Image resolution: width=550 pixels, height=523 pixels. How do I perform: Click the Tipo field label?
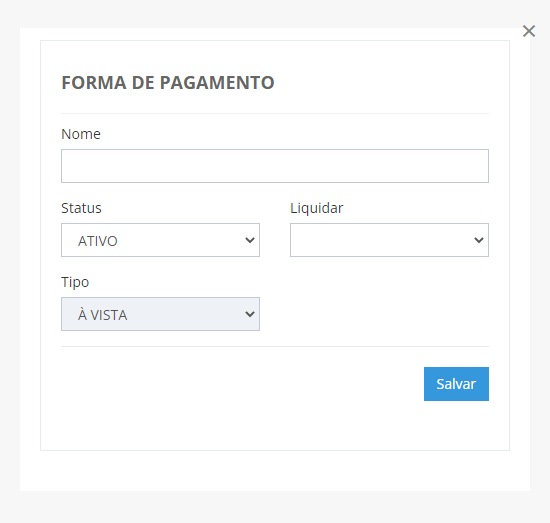(75, 282)
